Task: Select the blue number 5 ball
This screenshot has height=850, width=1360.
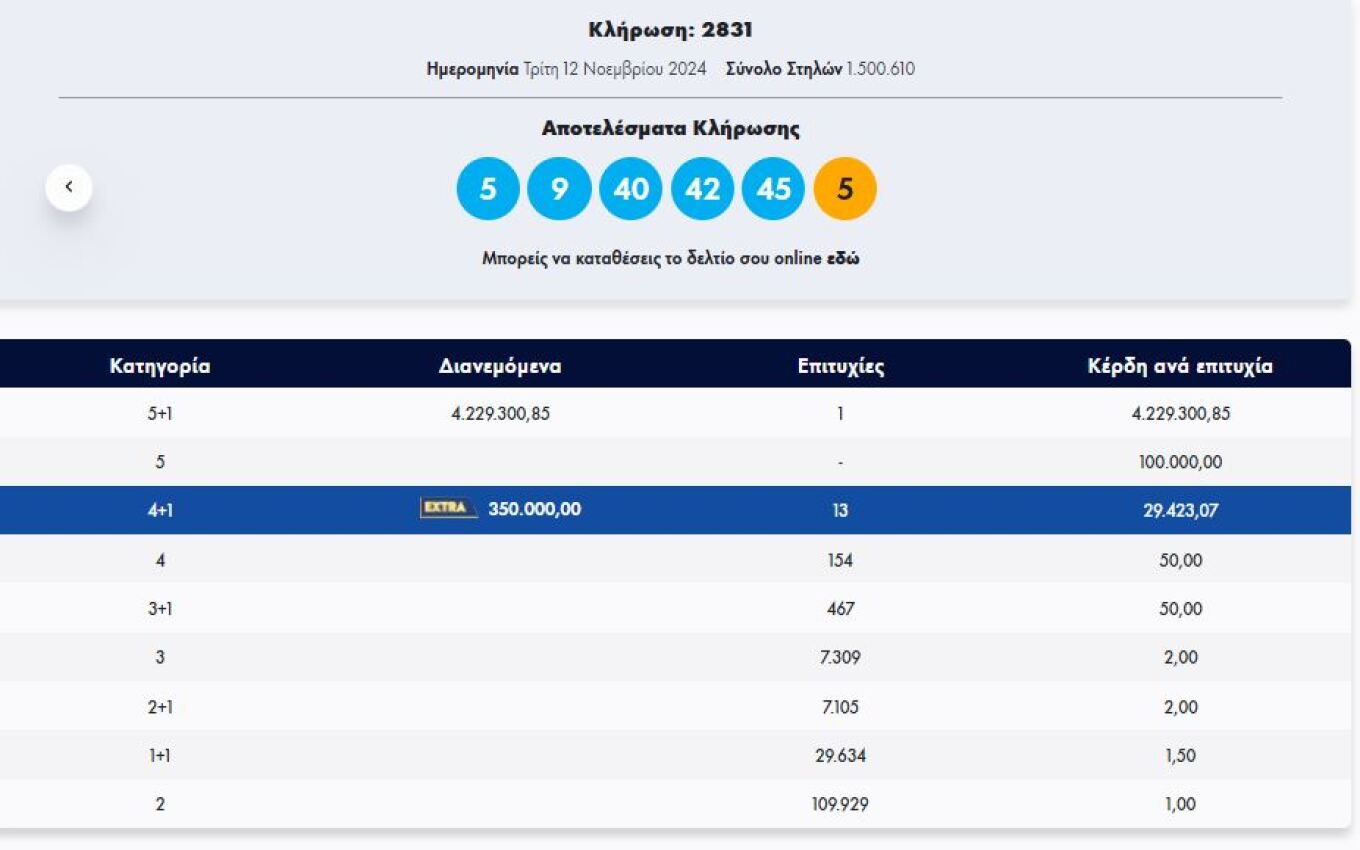Action: pos(488,188)
